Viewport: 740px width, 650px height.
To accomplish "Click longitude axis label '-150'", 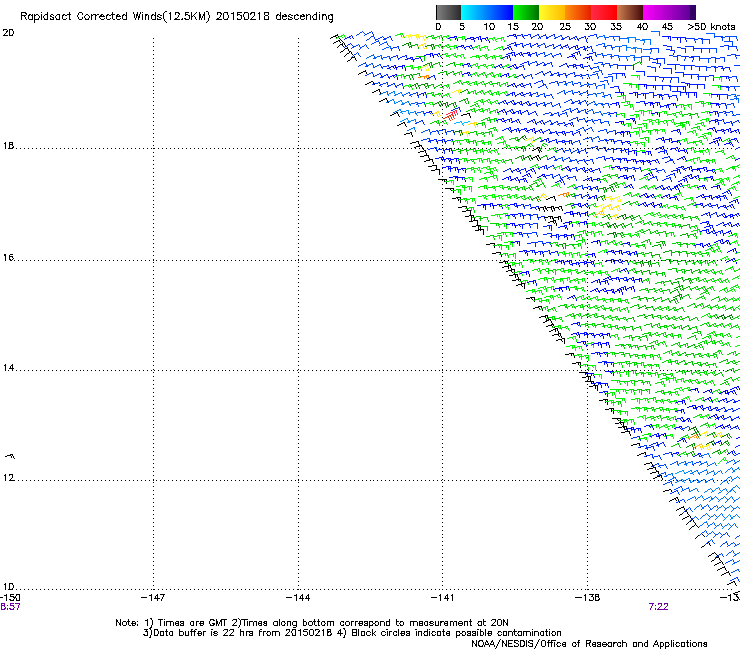I will (x=10, y=598).
